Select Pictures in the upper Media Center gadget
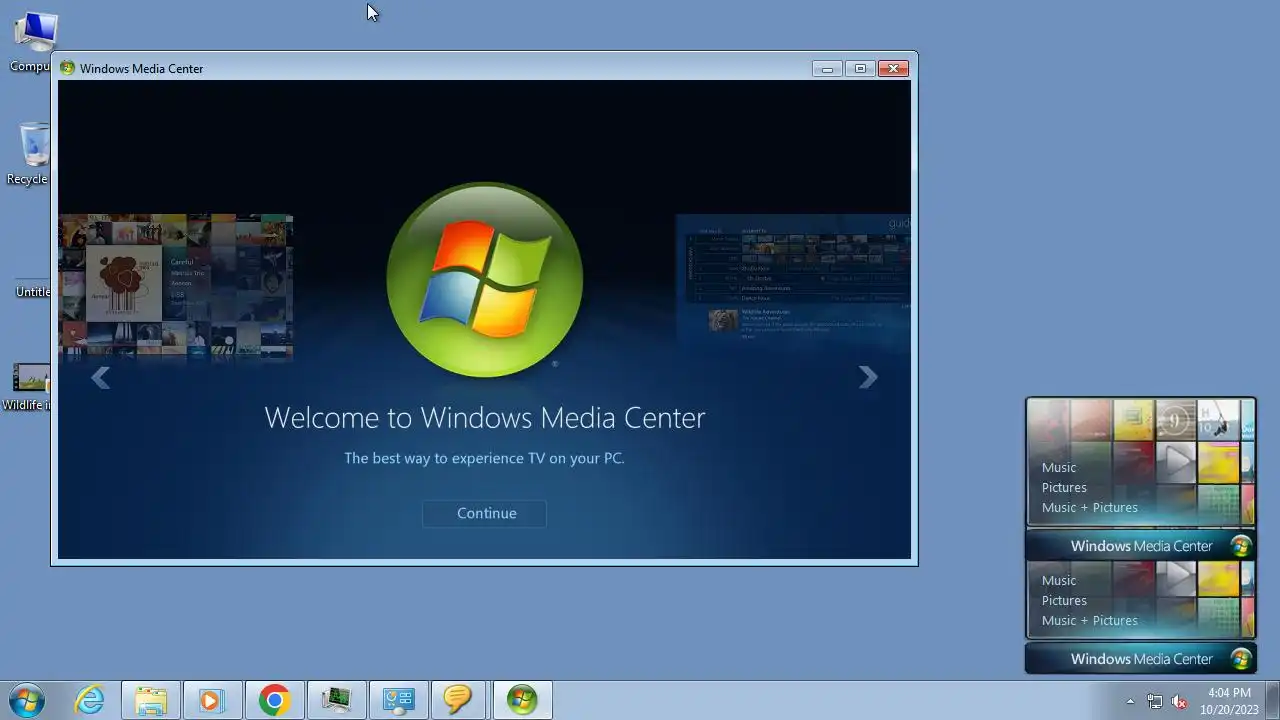 (1064, 487)
